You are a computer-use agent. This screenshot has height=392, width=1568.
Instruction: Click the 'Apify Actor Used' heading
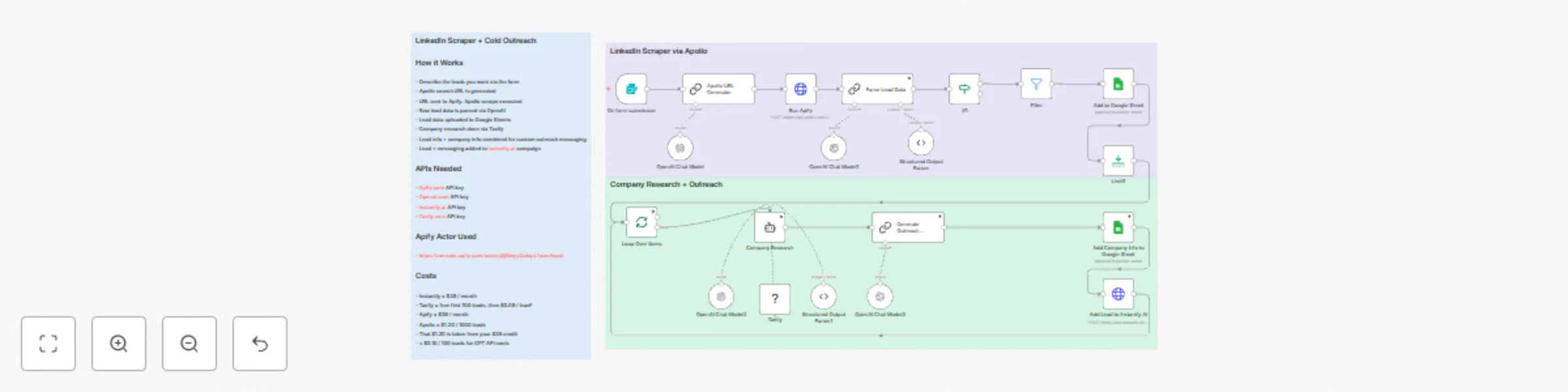pos(446,237)
